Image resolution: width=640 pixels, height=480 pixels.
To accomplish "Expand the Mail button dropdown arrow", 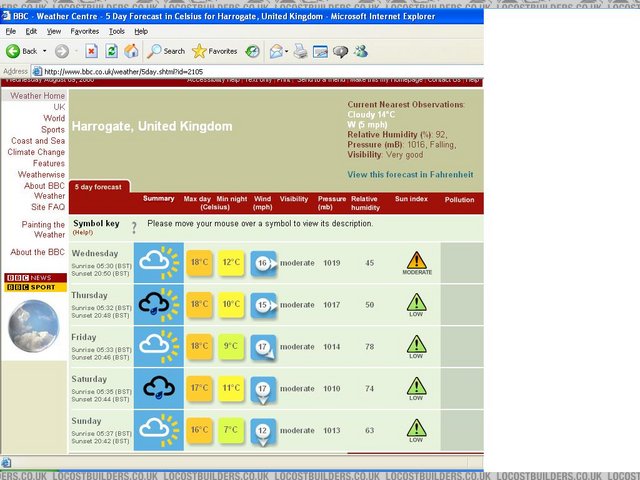I will (x=287, y=51).
